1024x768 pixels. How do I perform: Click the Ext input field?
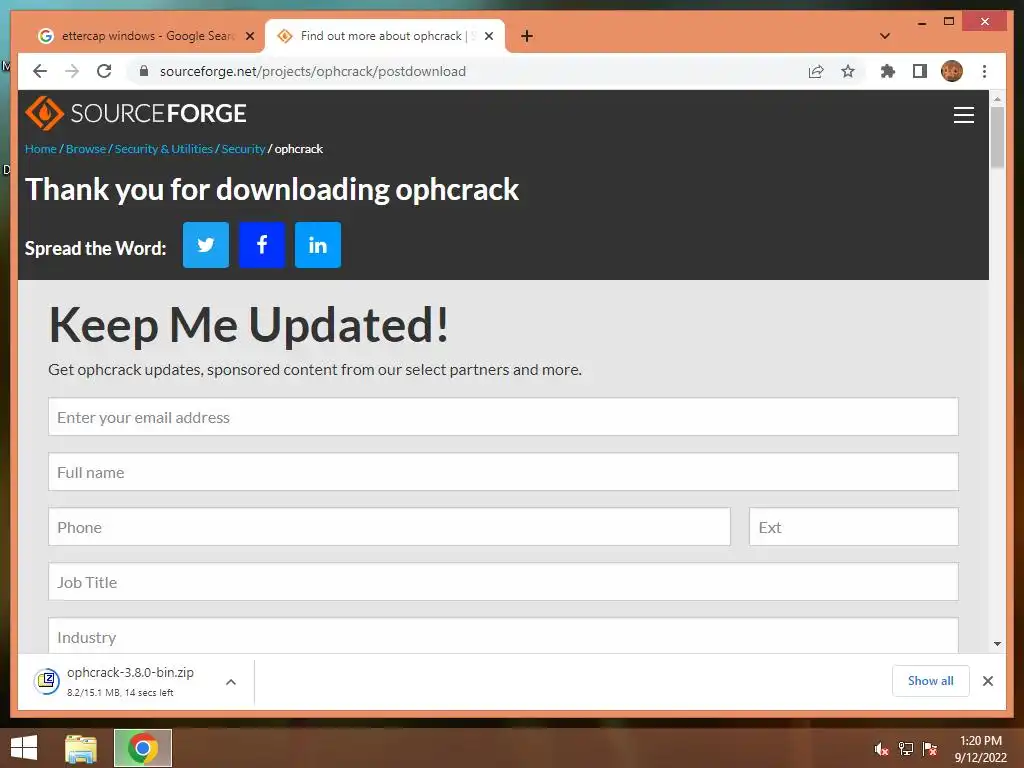[854, 526]
